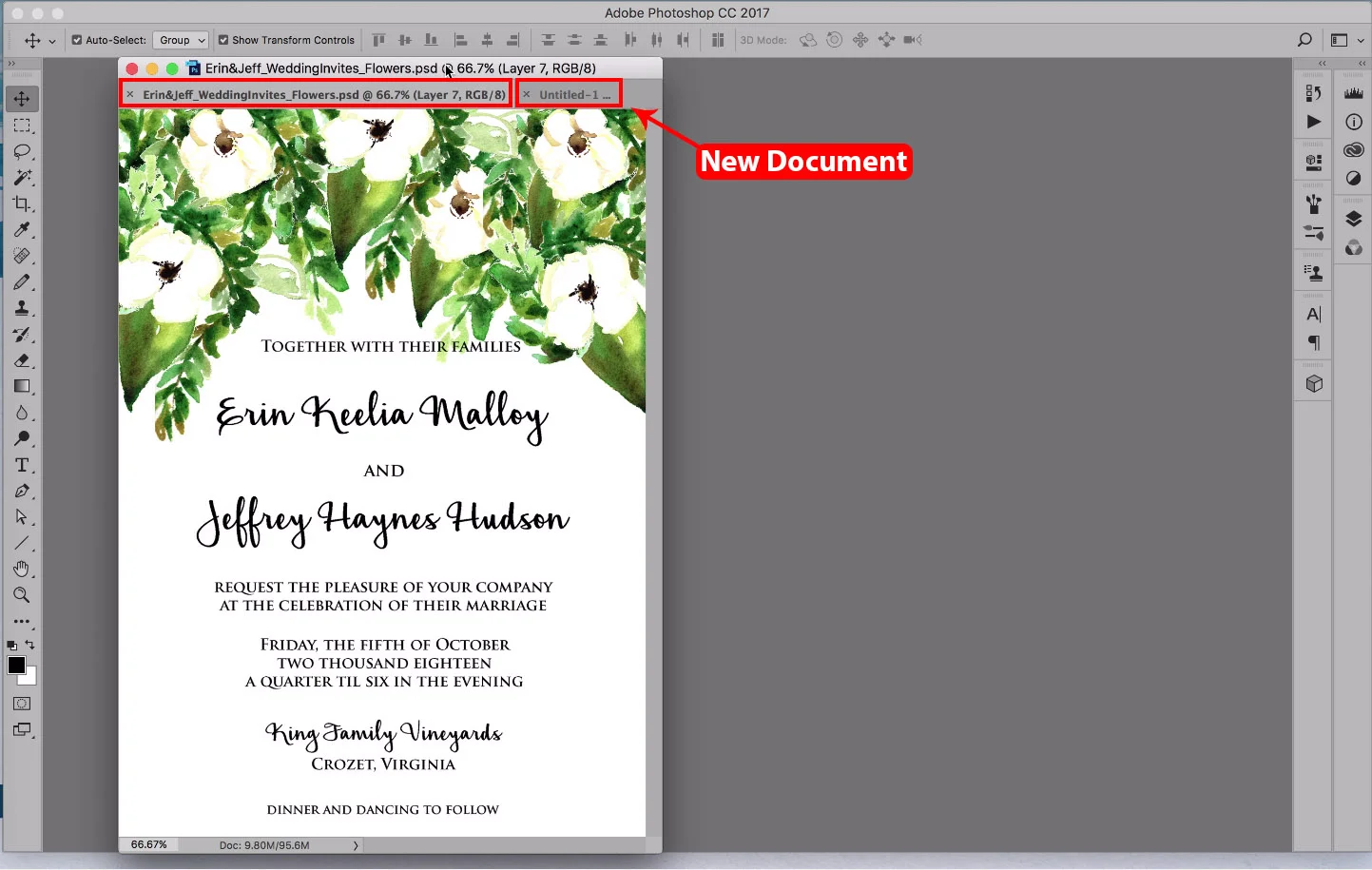This screenshot has height=870, width=1372.
Task: Select the Hand tool
Action: pos(22,569)
